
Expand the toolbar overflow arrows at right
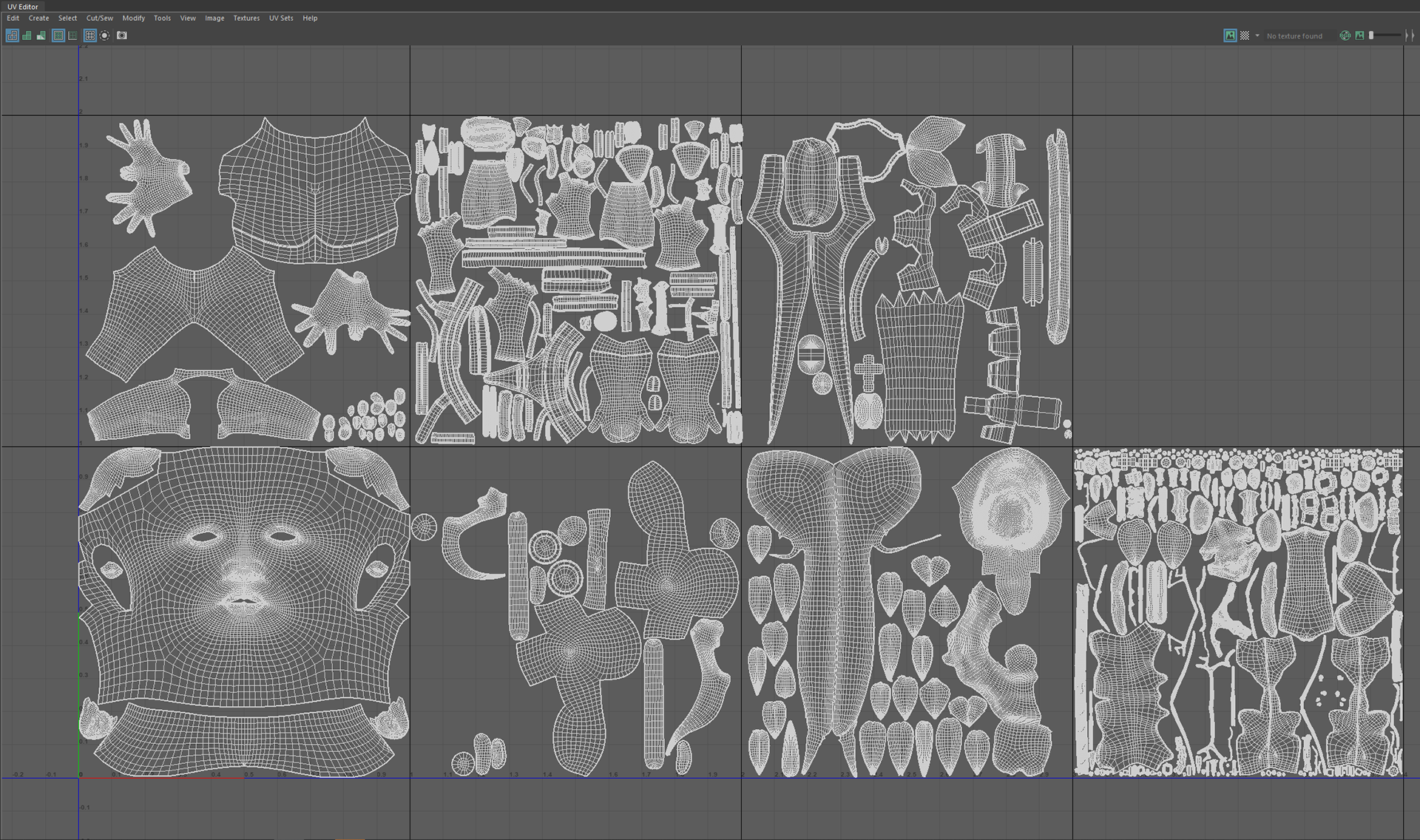click(x=1409, y=35)
